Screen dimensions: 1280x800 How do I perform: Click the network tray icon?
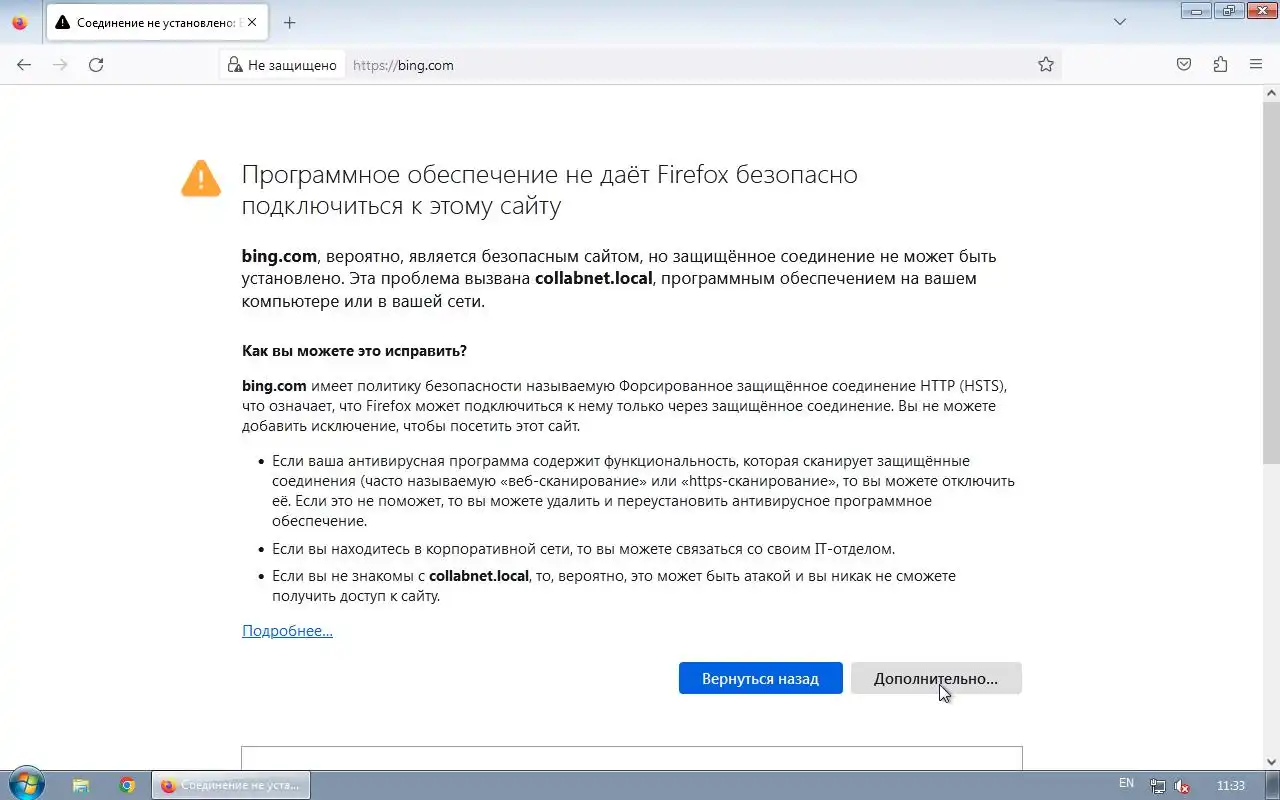pos(1157,786)
